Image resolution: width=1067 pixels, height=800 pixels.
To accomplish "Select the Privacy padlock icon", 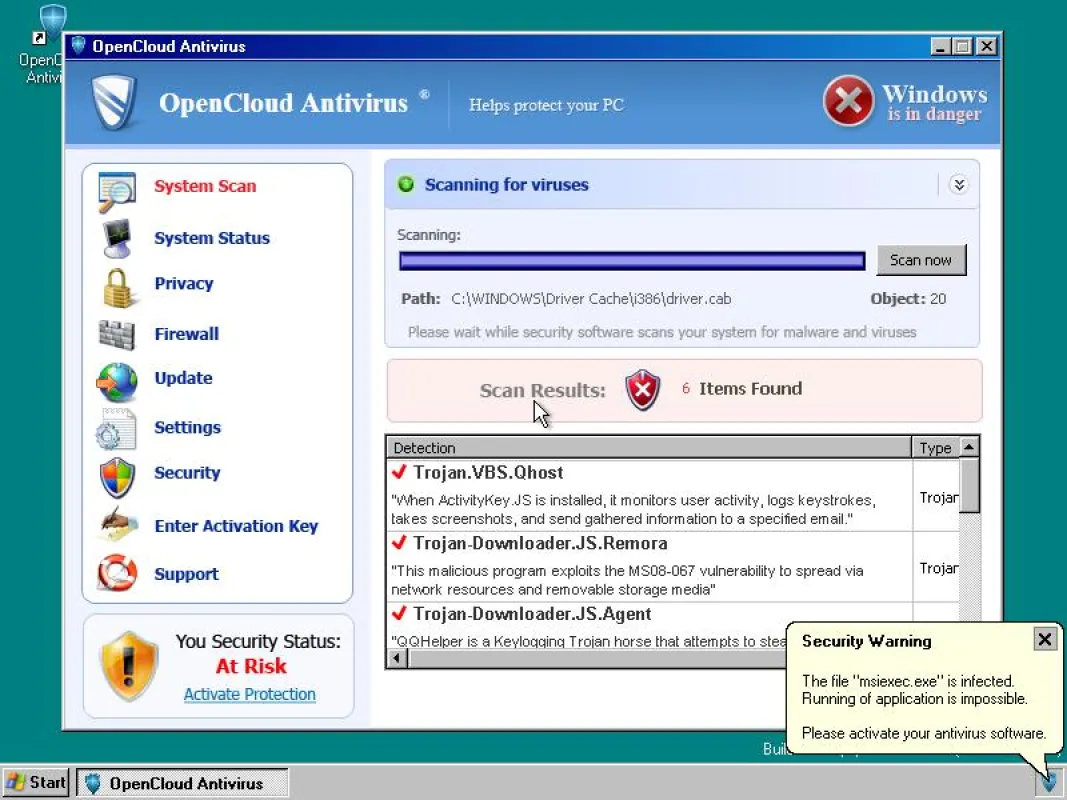I will tap(117, 288).
